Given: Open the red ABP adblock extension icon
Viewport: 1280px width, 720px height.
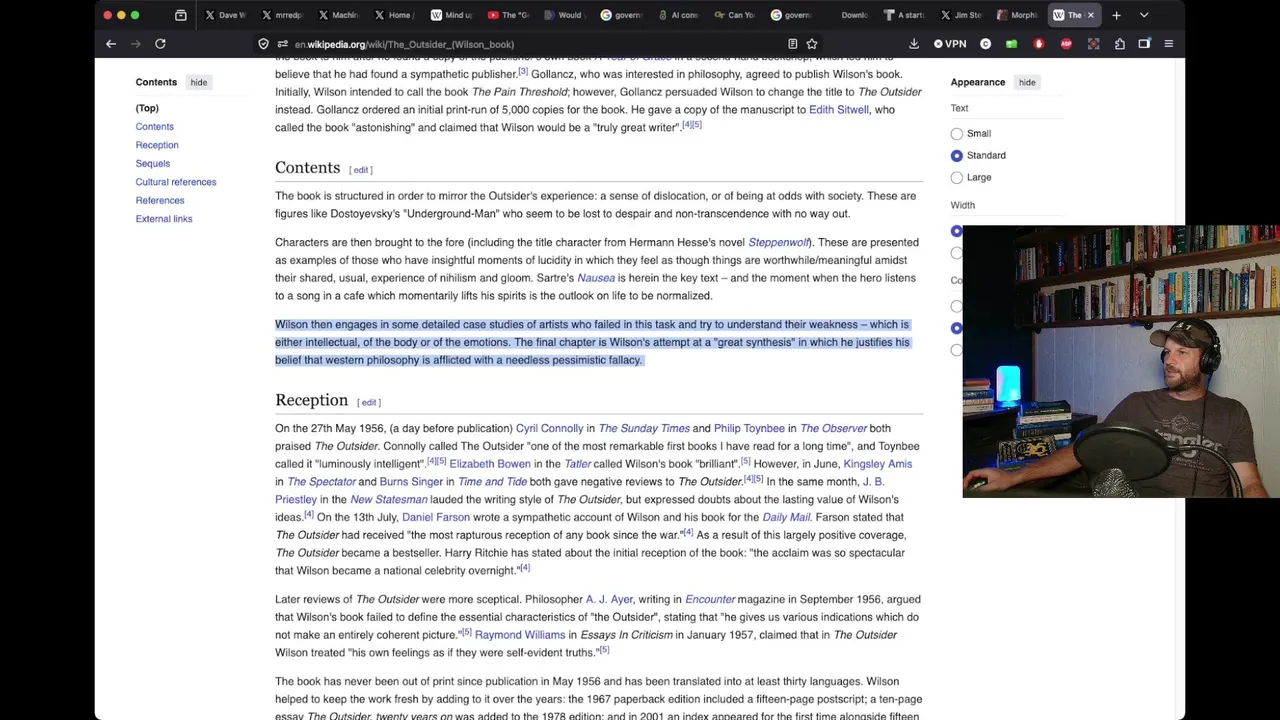Looking at the screenshot, I should [1066, 44].
